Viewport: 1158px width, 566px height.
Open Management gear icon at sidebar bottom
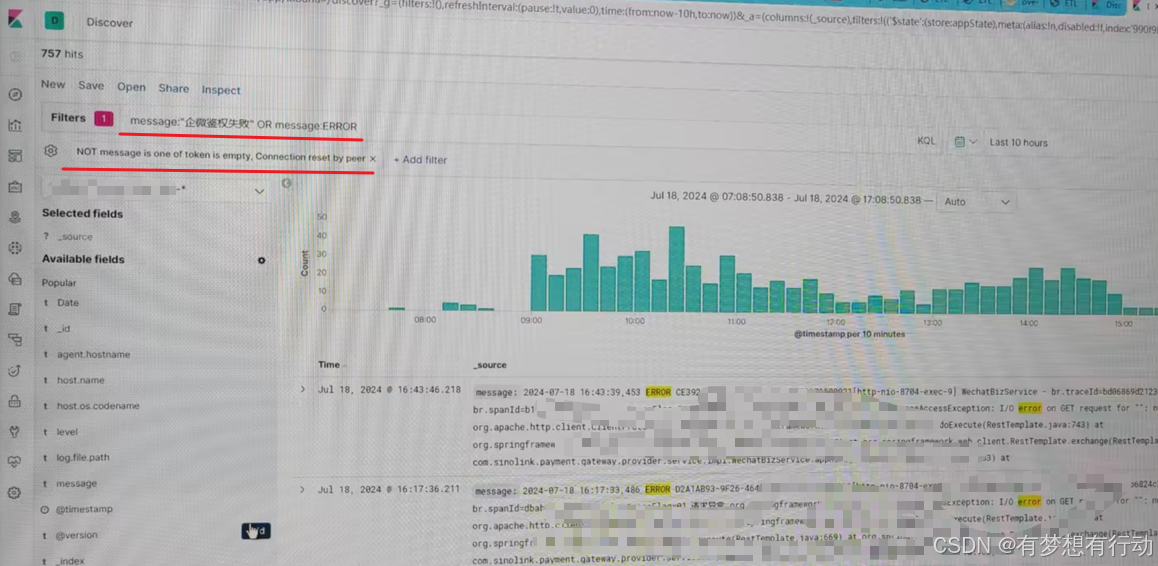pyautogui.click(x=14, y=493)
